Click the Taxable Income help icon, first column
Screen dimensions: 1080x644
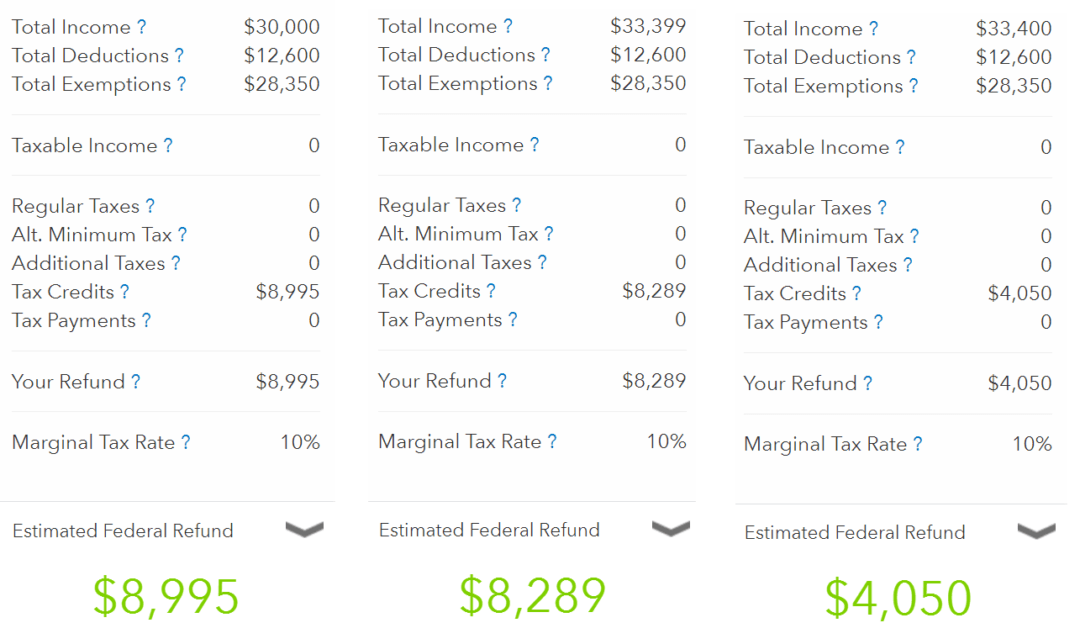(x=169, y=145)
